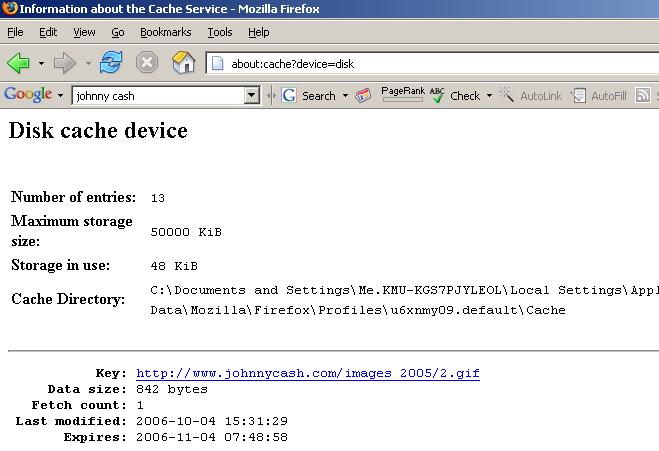This screenshot has width=659, height=451.
Task: Click the 'Storage in use:' label
Action: [61, 265]
